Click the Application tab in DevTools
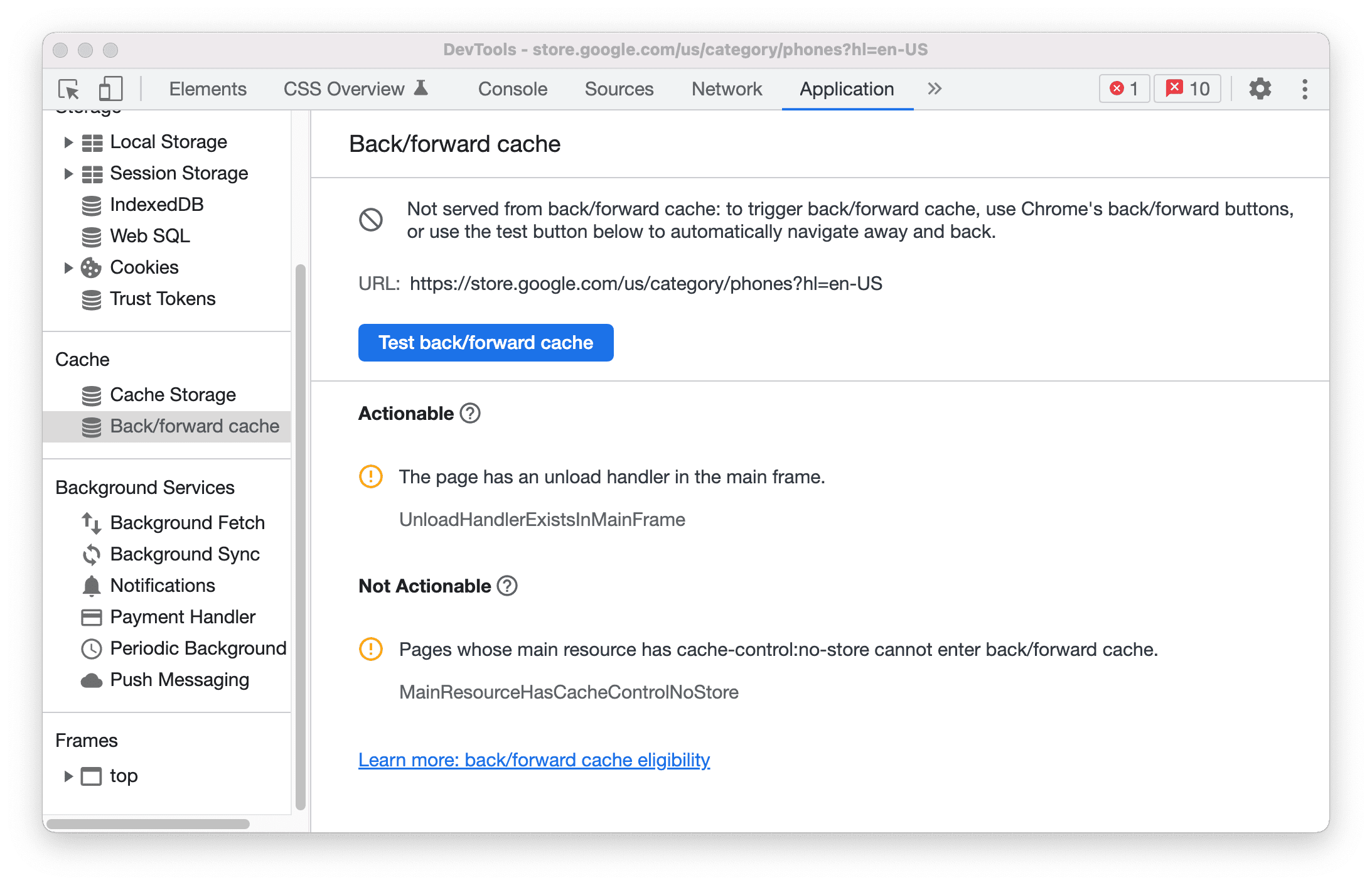The width and height of the screenshot is (1372, 885). [845, 89]
